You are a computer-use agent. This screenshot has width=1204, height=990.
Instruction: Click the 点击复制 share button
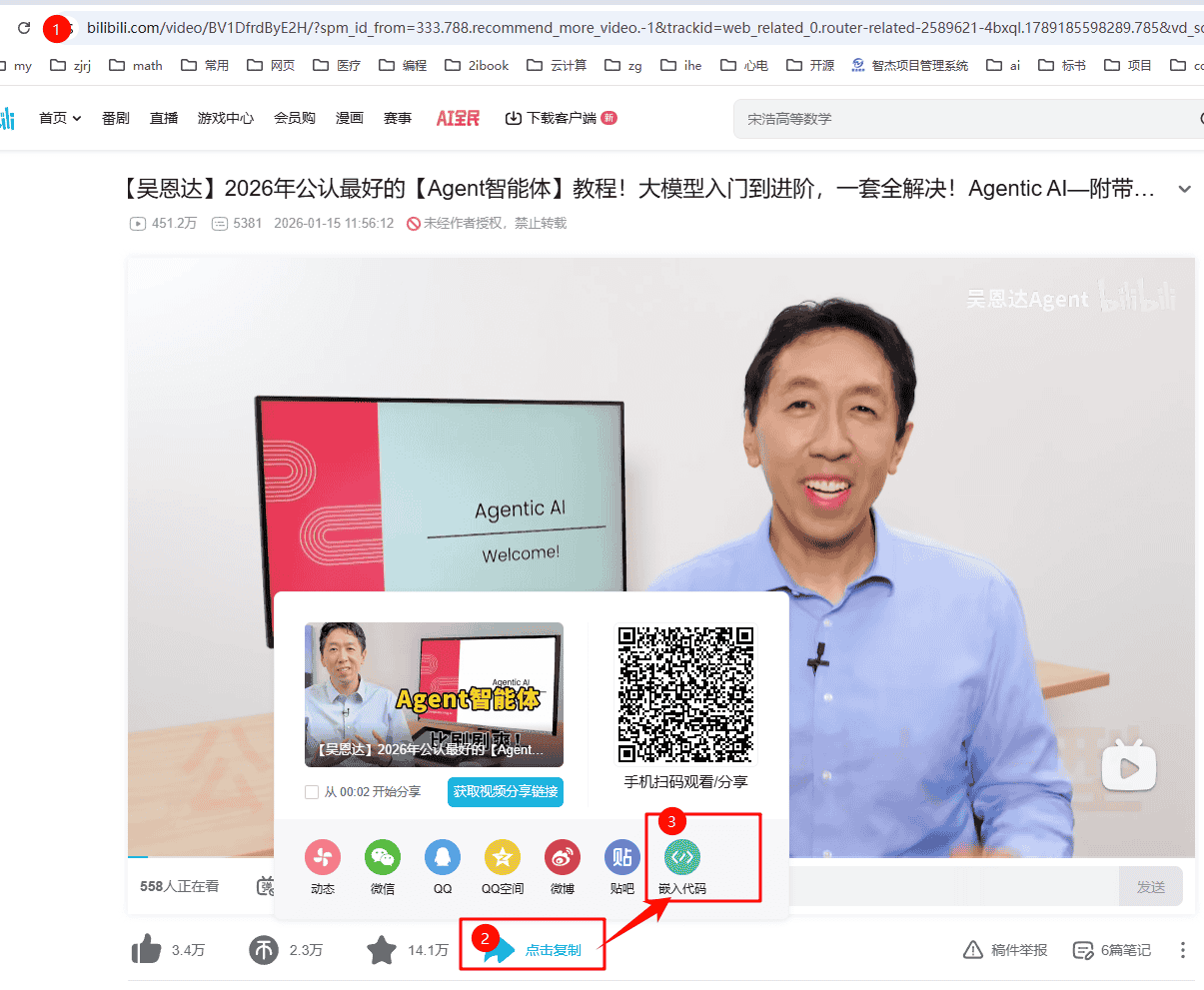point(533,950)
